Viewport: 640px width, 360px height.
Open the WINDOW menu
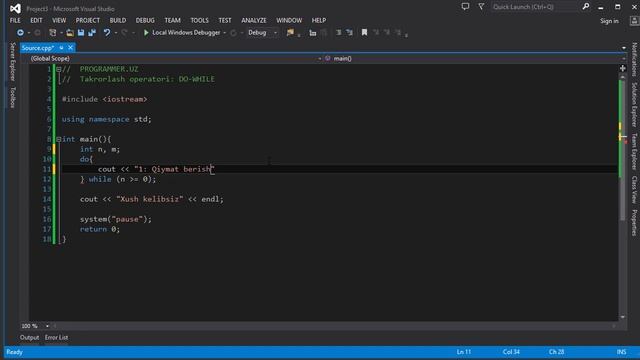(289, 20)
